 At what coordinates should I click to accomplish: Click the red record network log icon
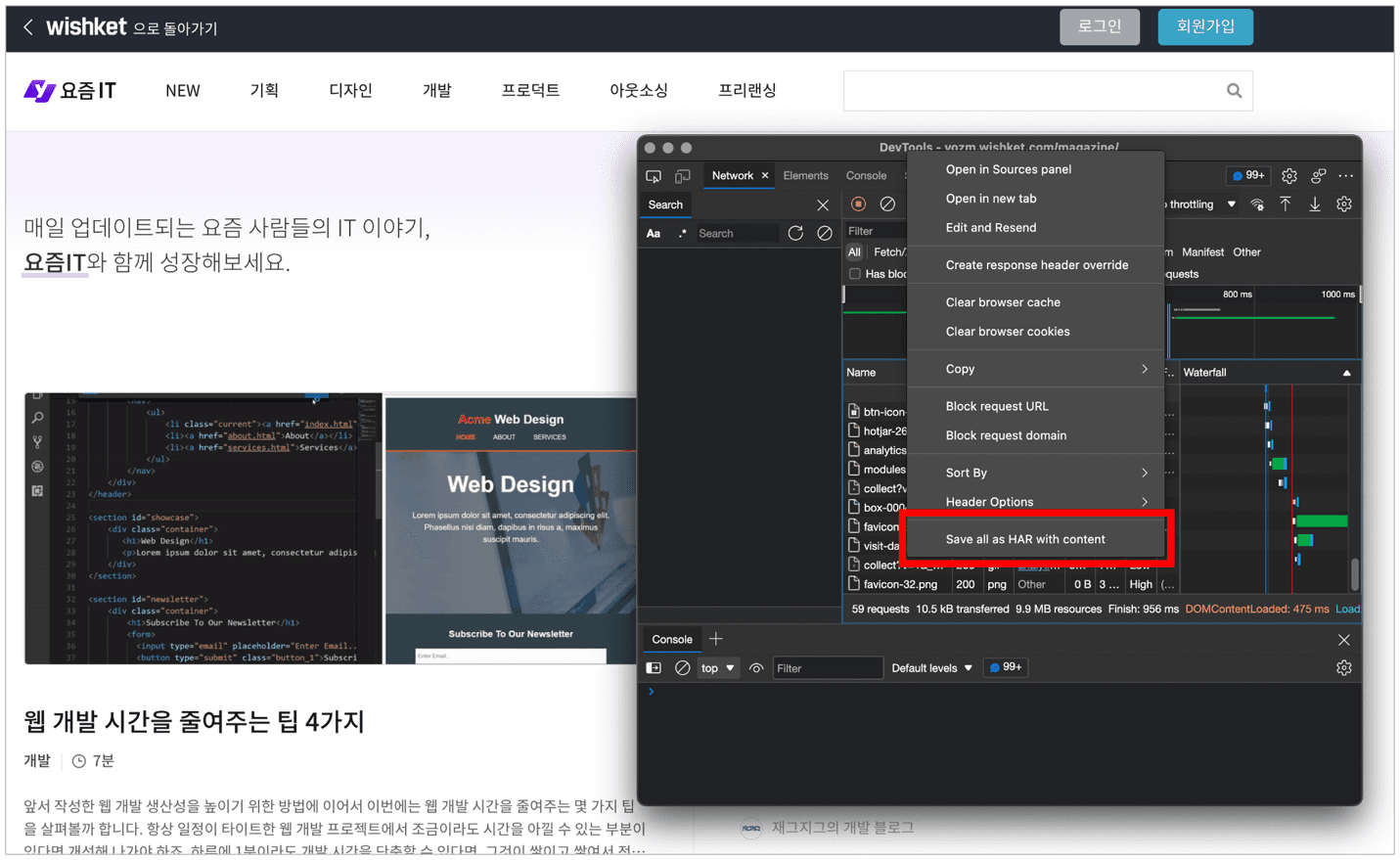pos(858,204)
